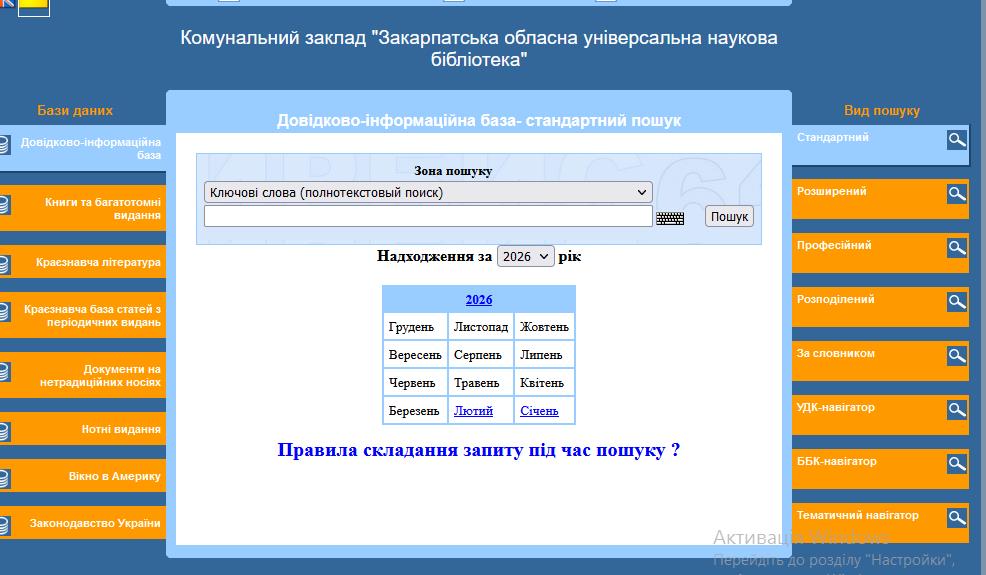Click the 2026 year header link
This screenshot has width=986, height=575.
coord(479,300)
